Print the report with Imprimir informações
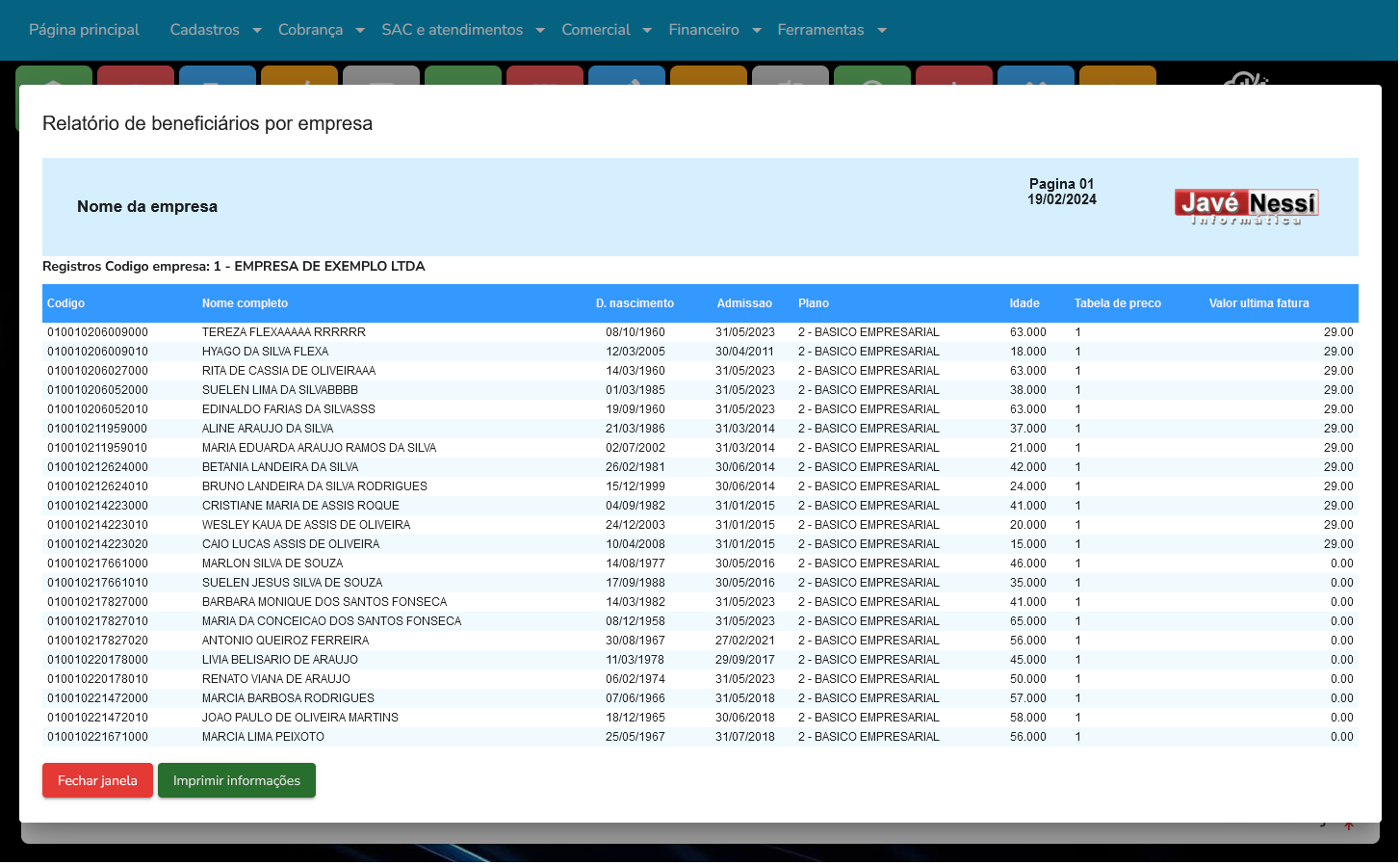The image size is (1400, 865). click(x=237, y=780)
